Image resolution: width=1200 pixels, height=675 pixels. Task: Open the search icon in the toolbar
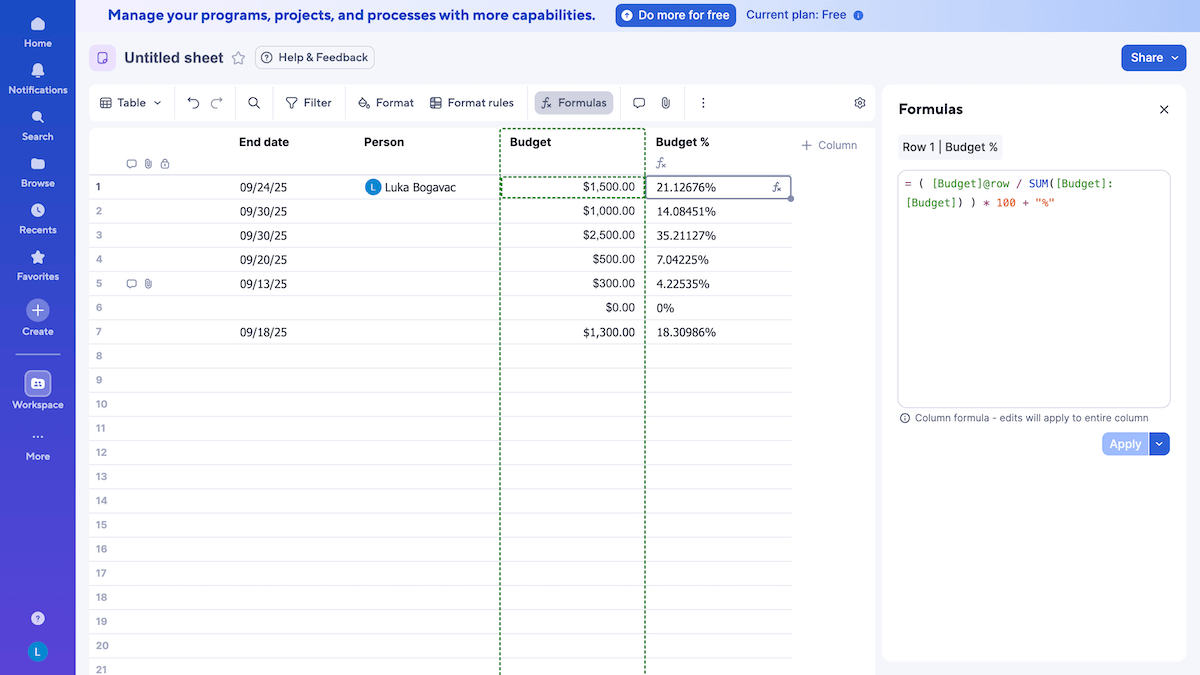pos(253,102)
